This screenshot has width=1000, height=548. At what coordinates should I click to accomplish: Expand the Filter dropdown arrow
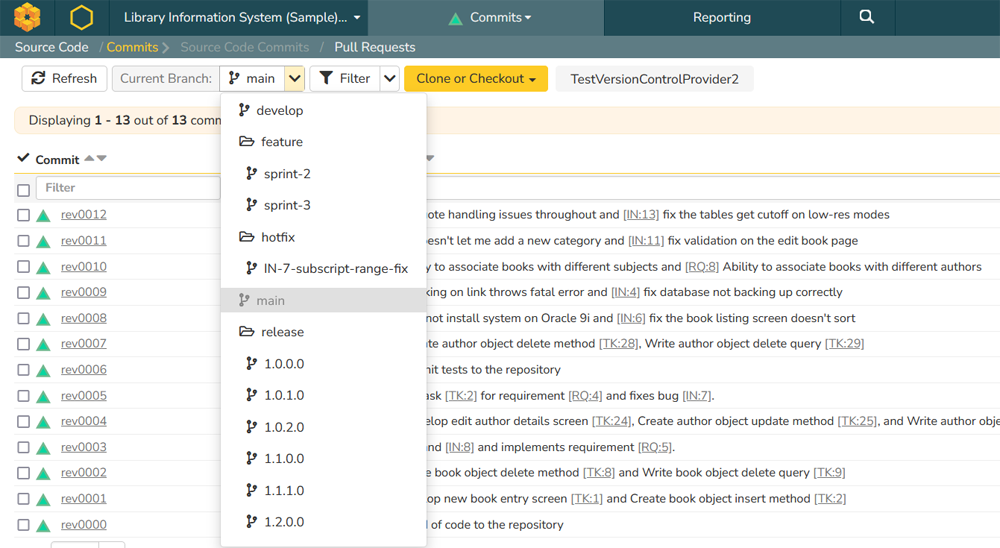(390, 79)
